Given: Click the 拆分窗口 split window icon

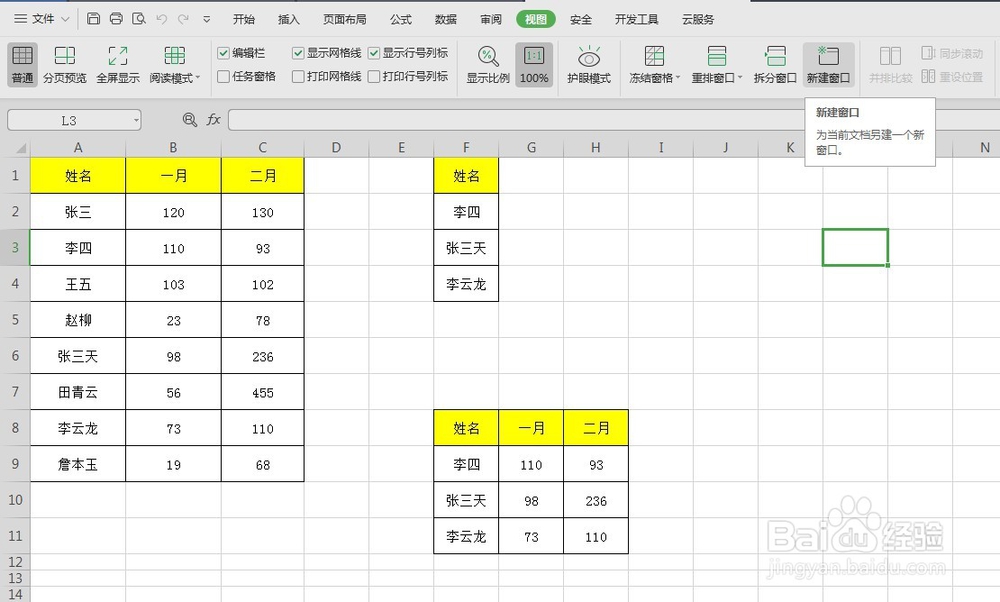Looking at the screenshot, I should tap(777, 60).
